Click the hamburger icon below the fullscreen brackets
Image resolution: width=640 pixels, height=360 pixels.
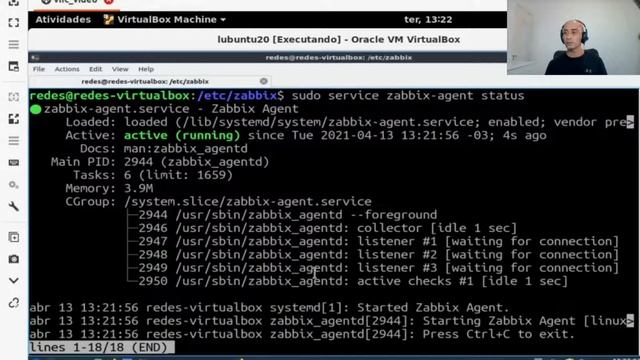coord(13,44)
